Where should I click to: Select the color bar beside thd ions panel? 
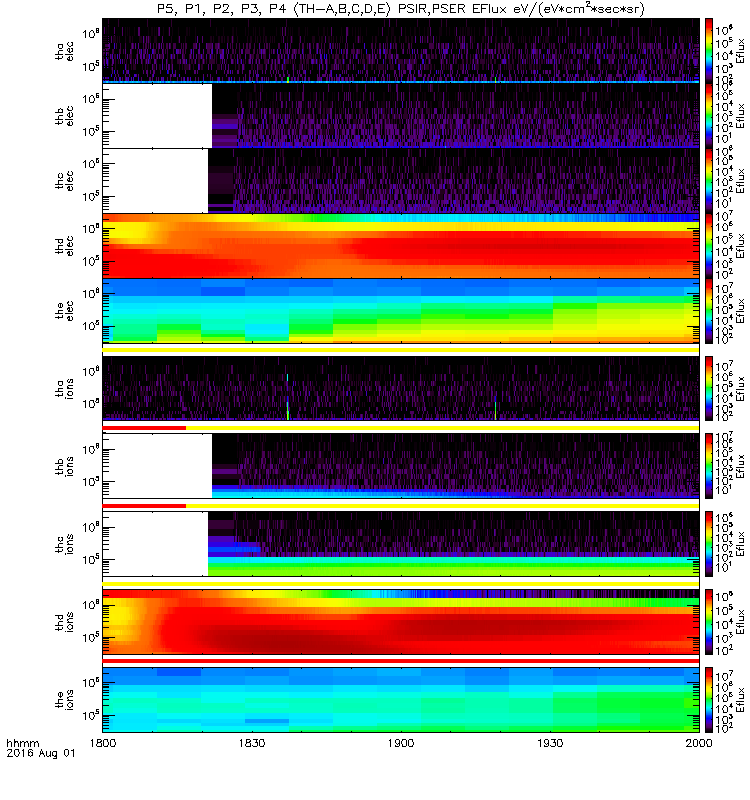coord(709,621)
